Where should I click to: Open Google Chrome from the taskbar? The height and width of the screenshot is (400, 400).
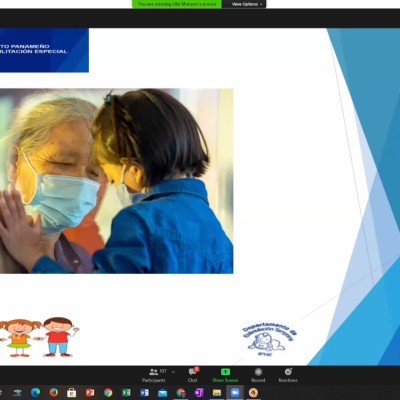click(x=108, y=393)
